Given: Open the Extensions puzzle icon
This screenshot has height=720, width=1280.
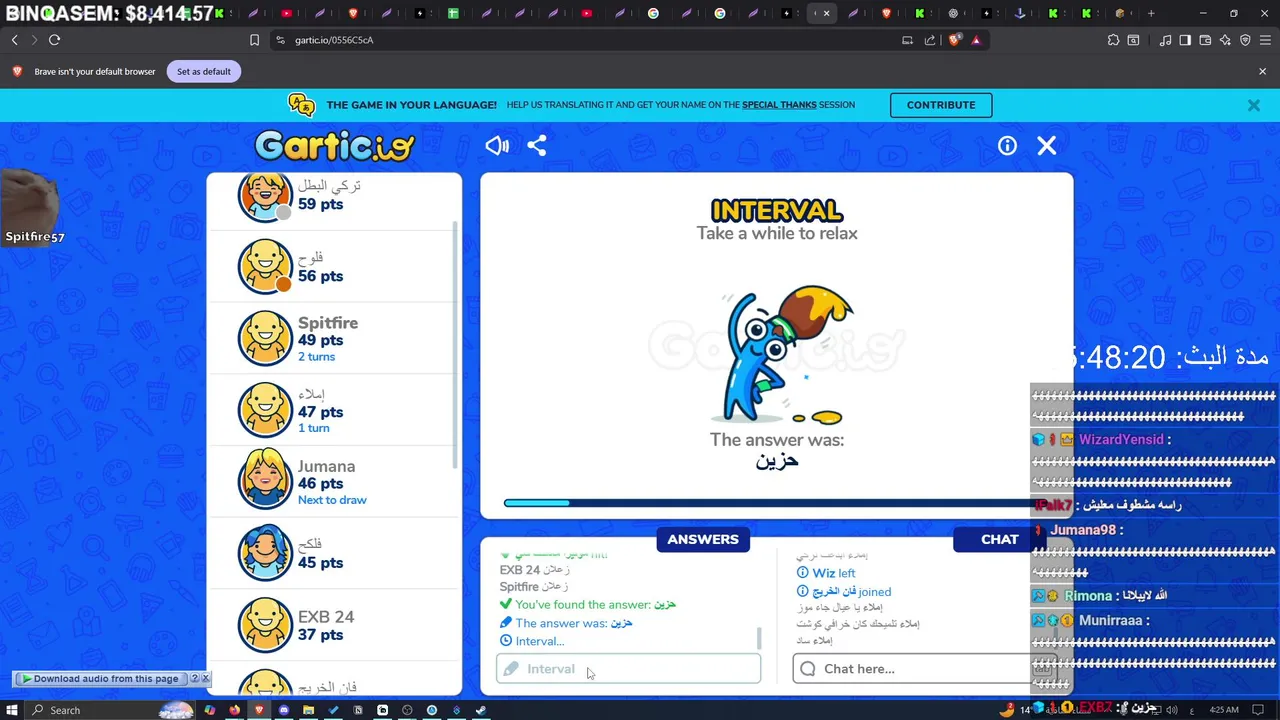Looking at the screenshot, I should click(1113, 40).
